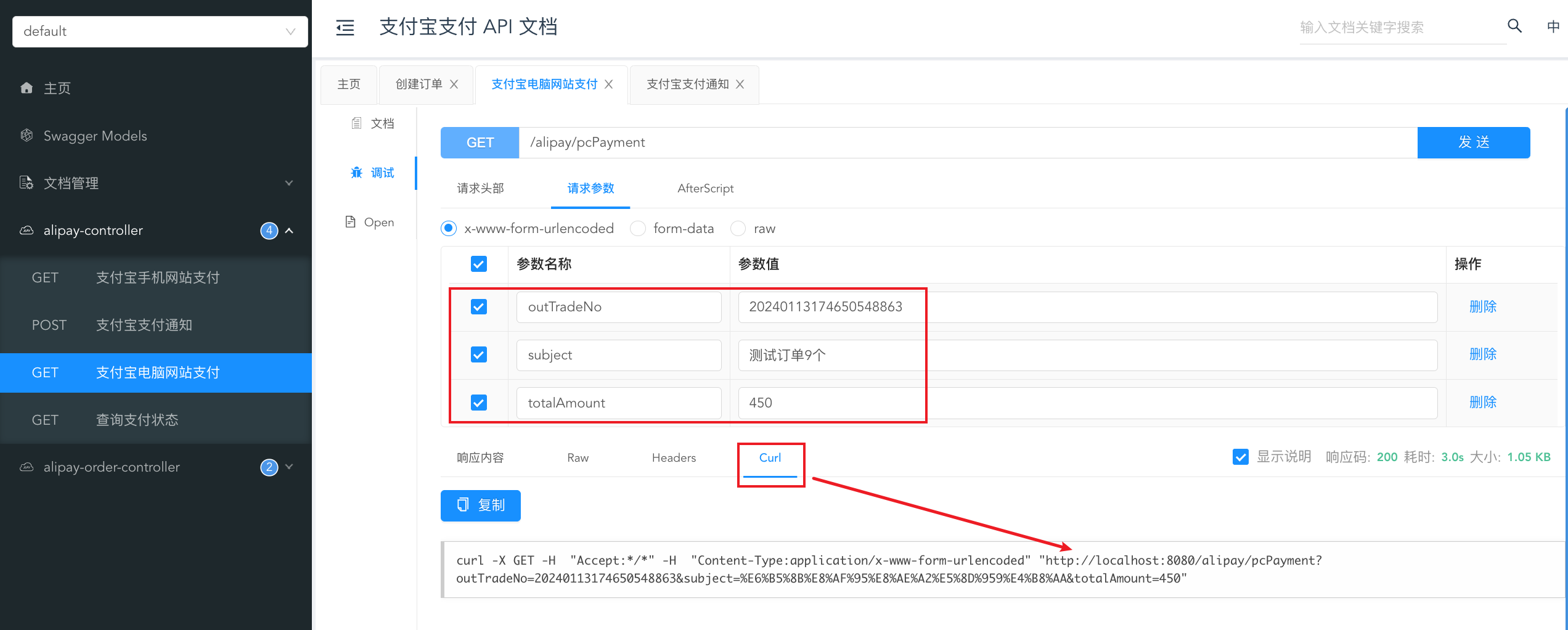Click the outTradeNo value field
The image size is (1568, 630).
pyautogui.click(x=1088, y=307)
